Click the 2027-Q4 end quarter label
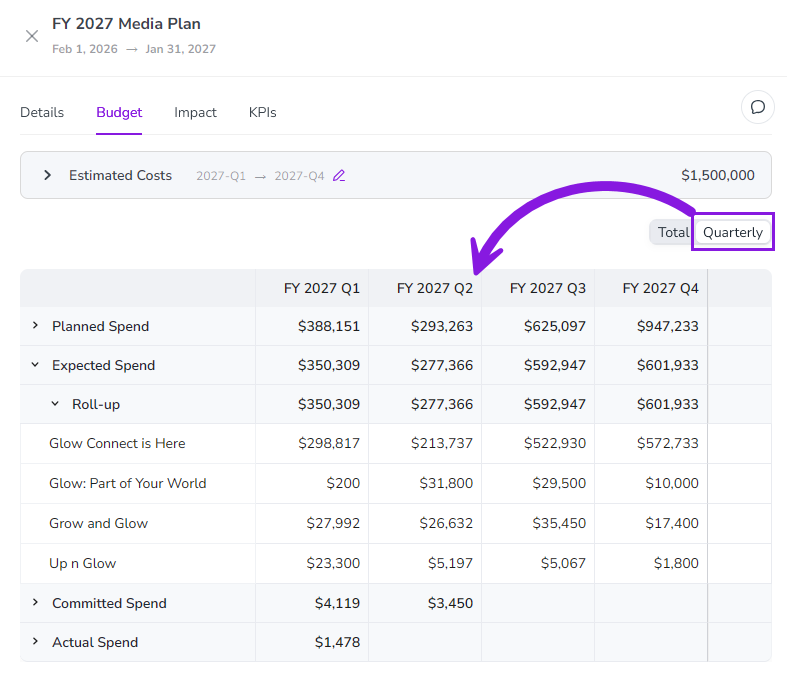The height and width of the screenshot is (680, 787). click(299, 176)
